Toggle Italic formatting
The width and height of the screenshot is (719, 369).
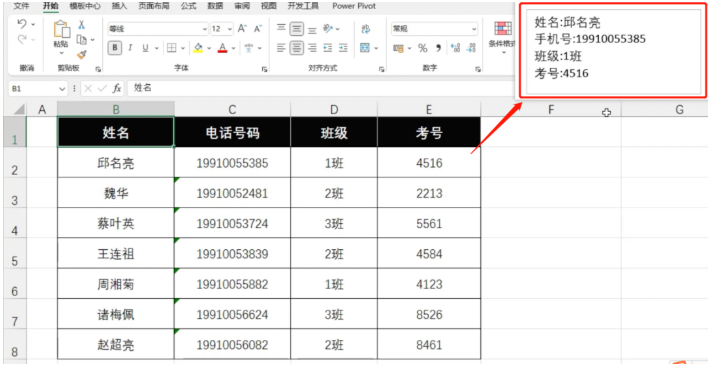point(130,48)
